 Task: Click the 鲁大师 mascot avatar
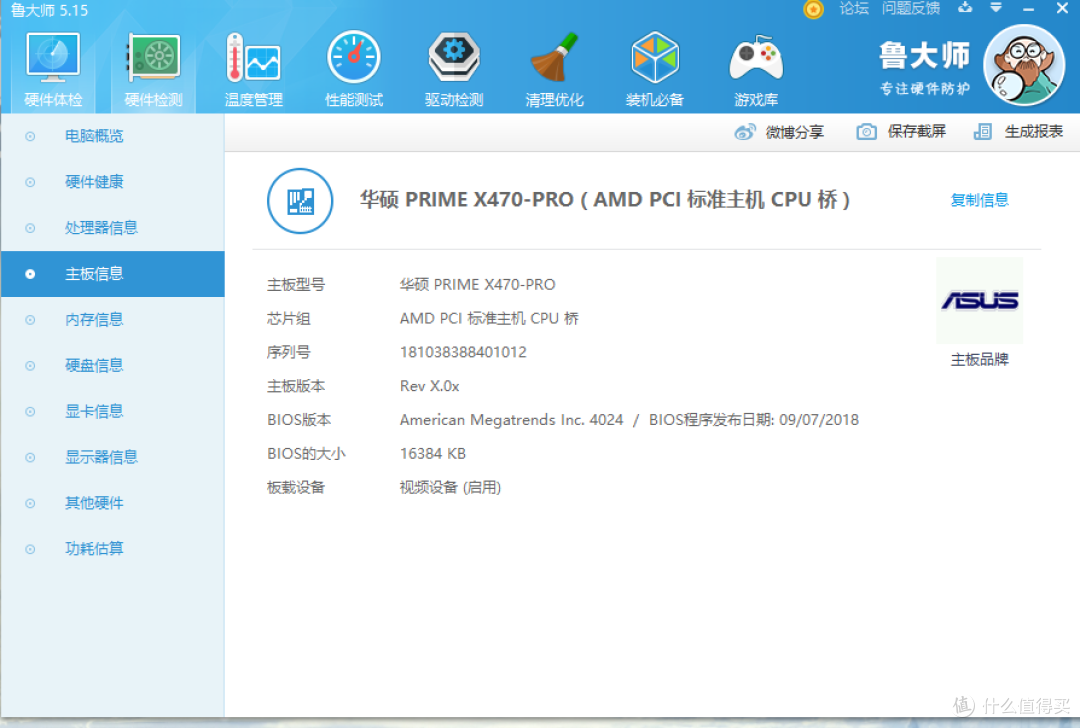click(1024, 65)
